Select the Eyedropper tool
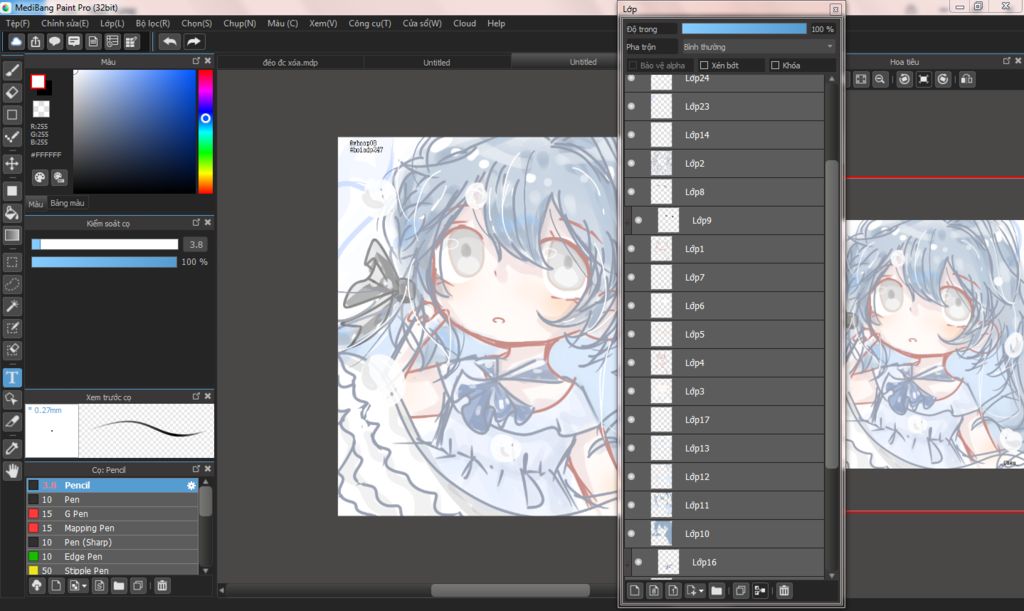Image resolution: width=1024 pixels, height=611 pixels. (x=12, y=448)
